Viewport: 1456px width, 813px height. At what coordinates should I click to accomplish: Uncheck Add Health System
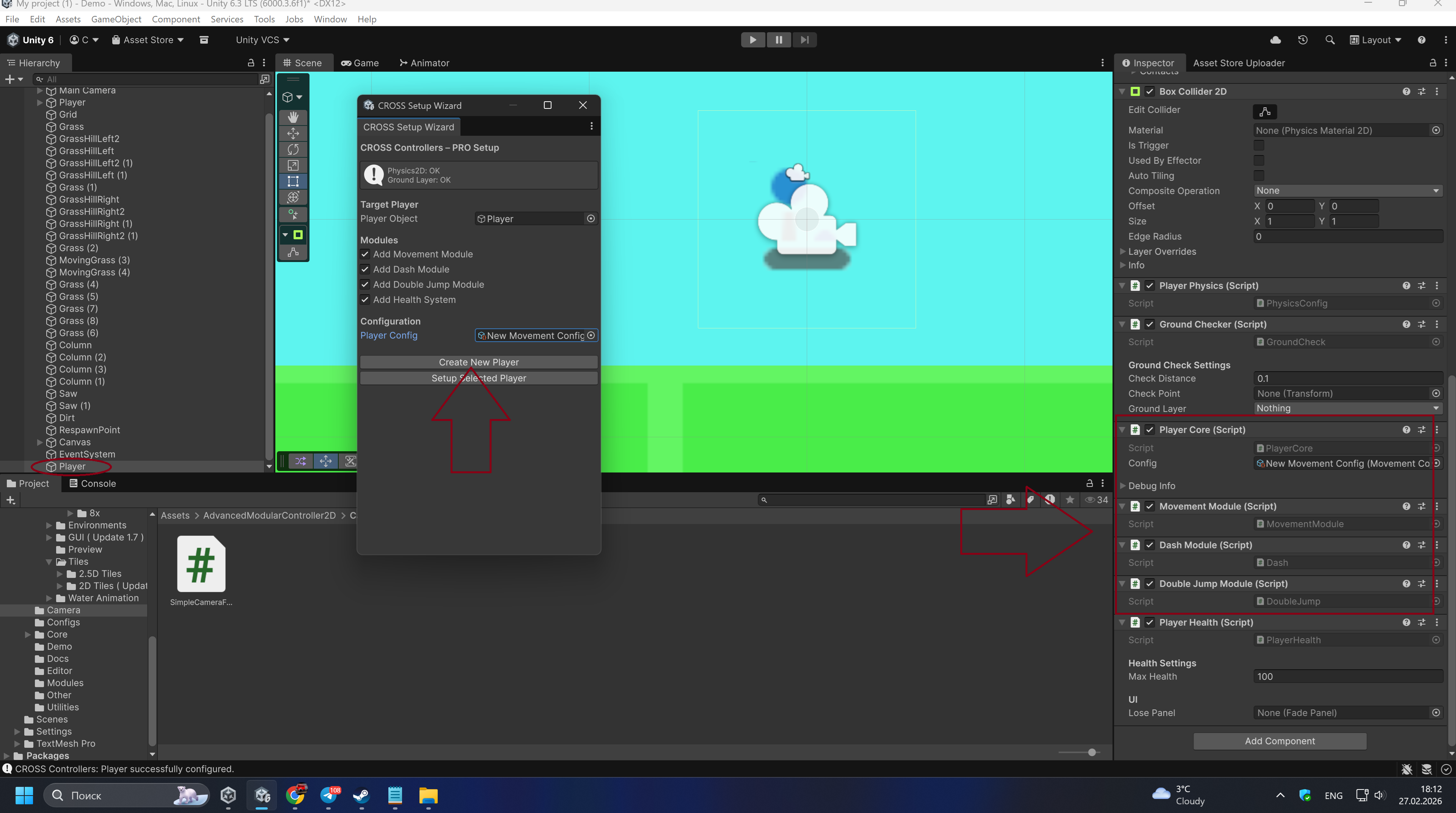pos(365,300)
